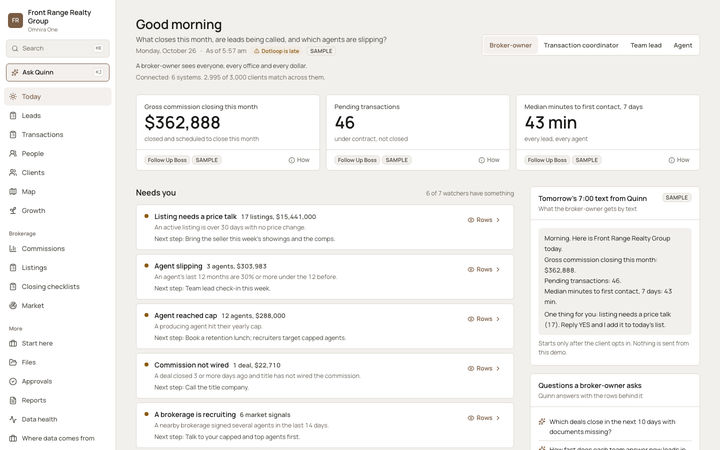Screen dimensions: 720x450
Task: Click the Front Range Realty Group FR logo
Action: point(15,20)
